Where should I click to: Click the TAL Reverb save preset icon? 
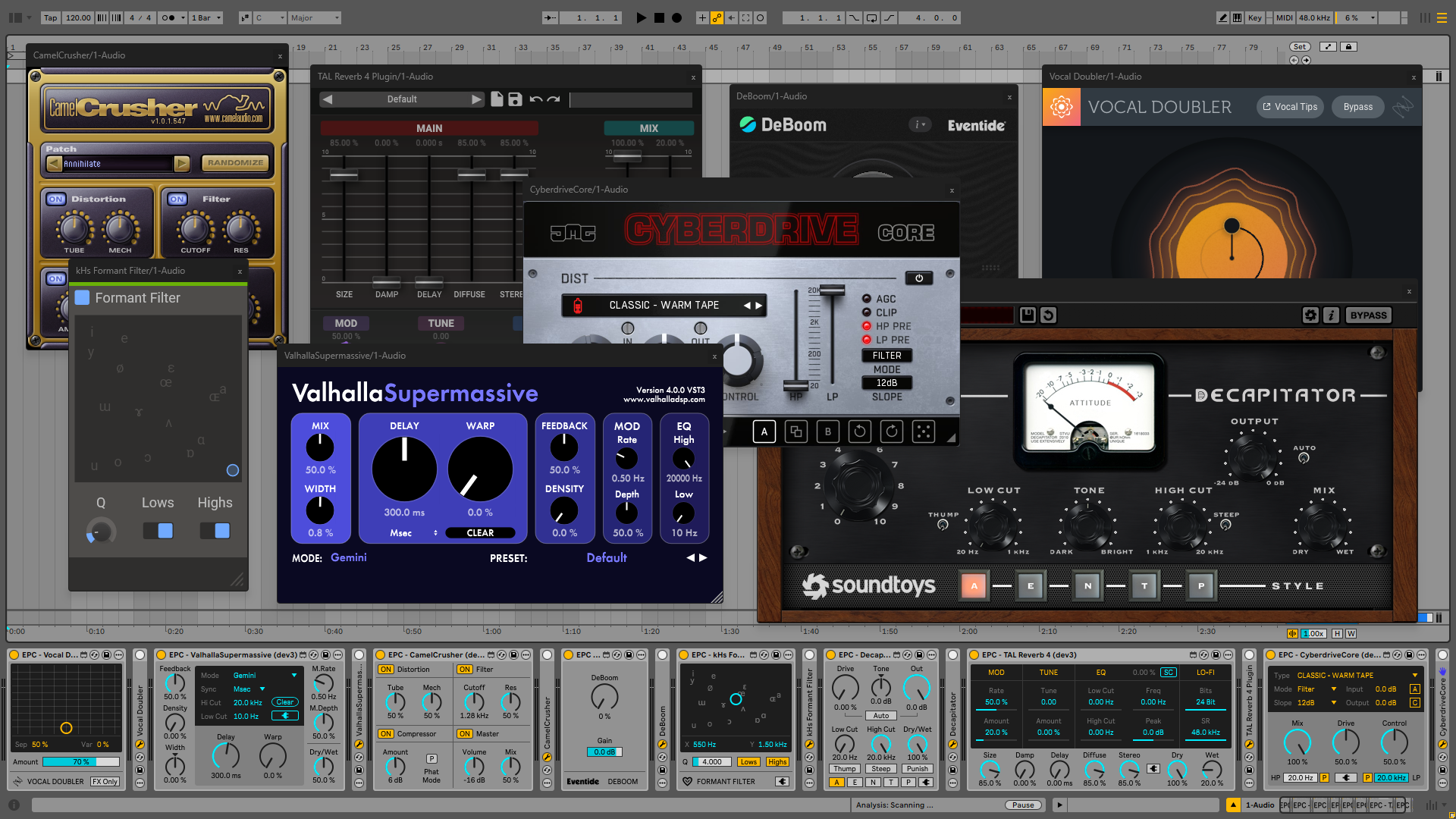(515, 99)
